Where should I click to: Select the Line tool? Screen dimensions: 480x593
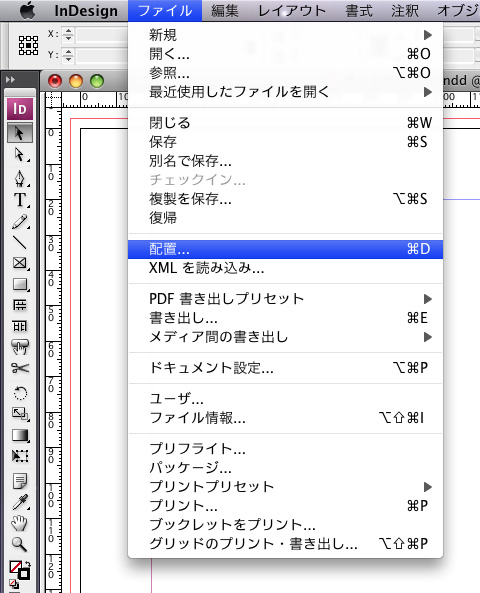click(x=19, y=242)
